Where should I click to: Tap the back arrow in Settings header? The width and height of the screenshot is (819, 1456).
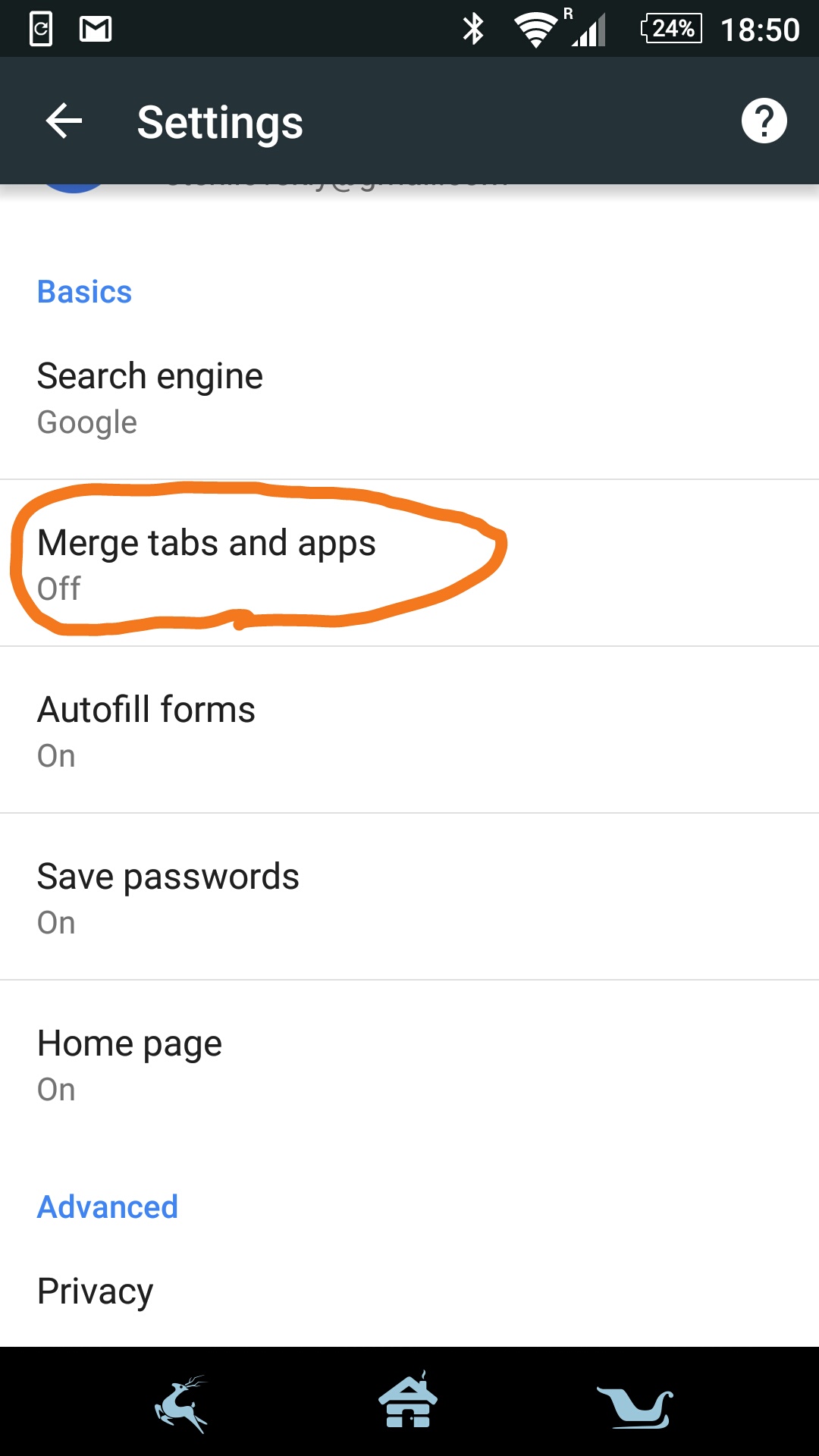(64, 121)
